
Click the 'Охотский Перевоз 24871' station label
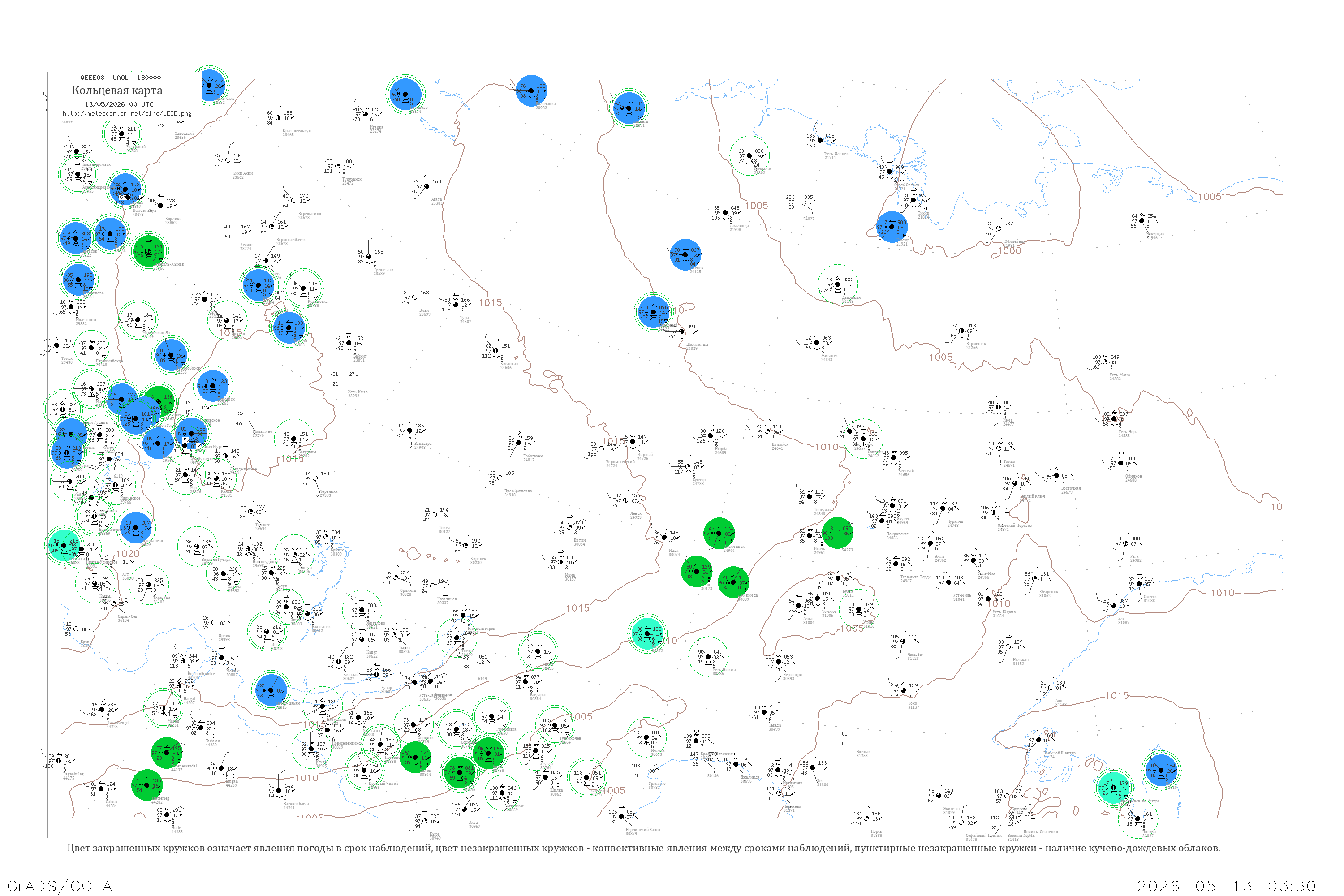pyautogui.click(x=1014, y=527)
